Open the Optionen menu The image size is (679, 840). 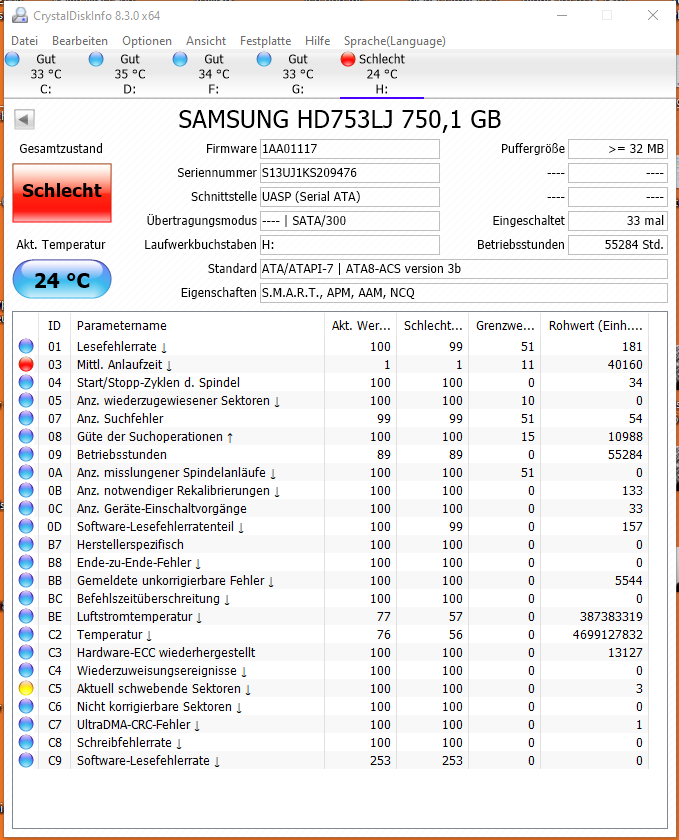coord(147,41)
